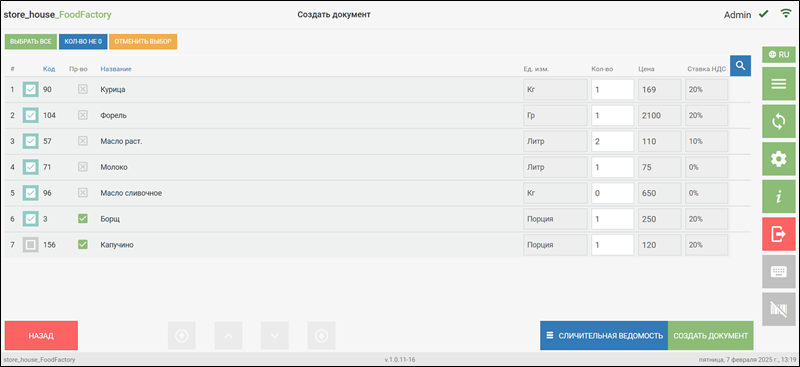Toggle selection checkbox of Молоко
The image size is (800, 367).
tap(31, 167)
